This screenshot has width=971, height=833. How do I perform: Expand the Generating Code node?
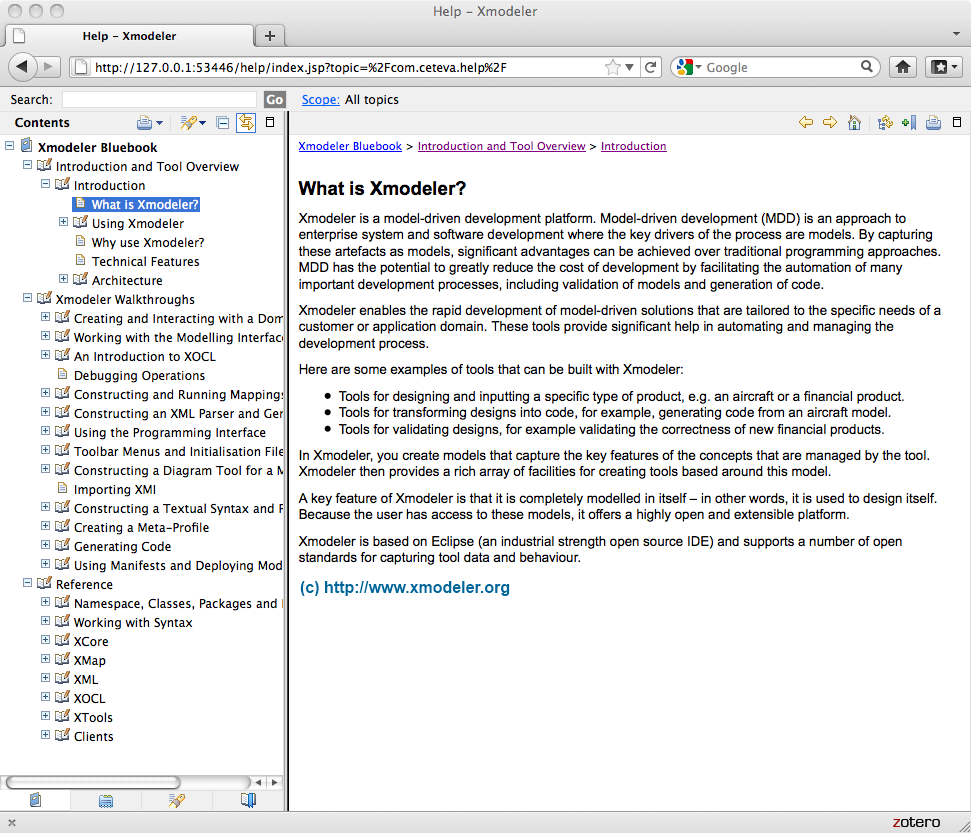point(45,545)
